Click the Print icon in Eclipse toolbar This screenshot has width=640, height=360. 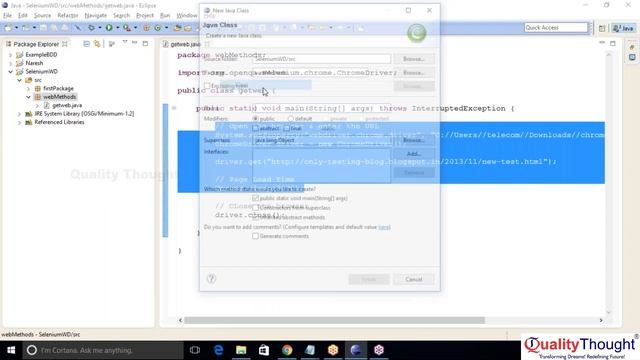click(x=65, y=28)
